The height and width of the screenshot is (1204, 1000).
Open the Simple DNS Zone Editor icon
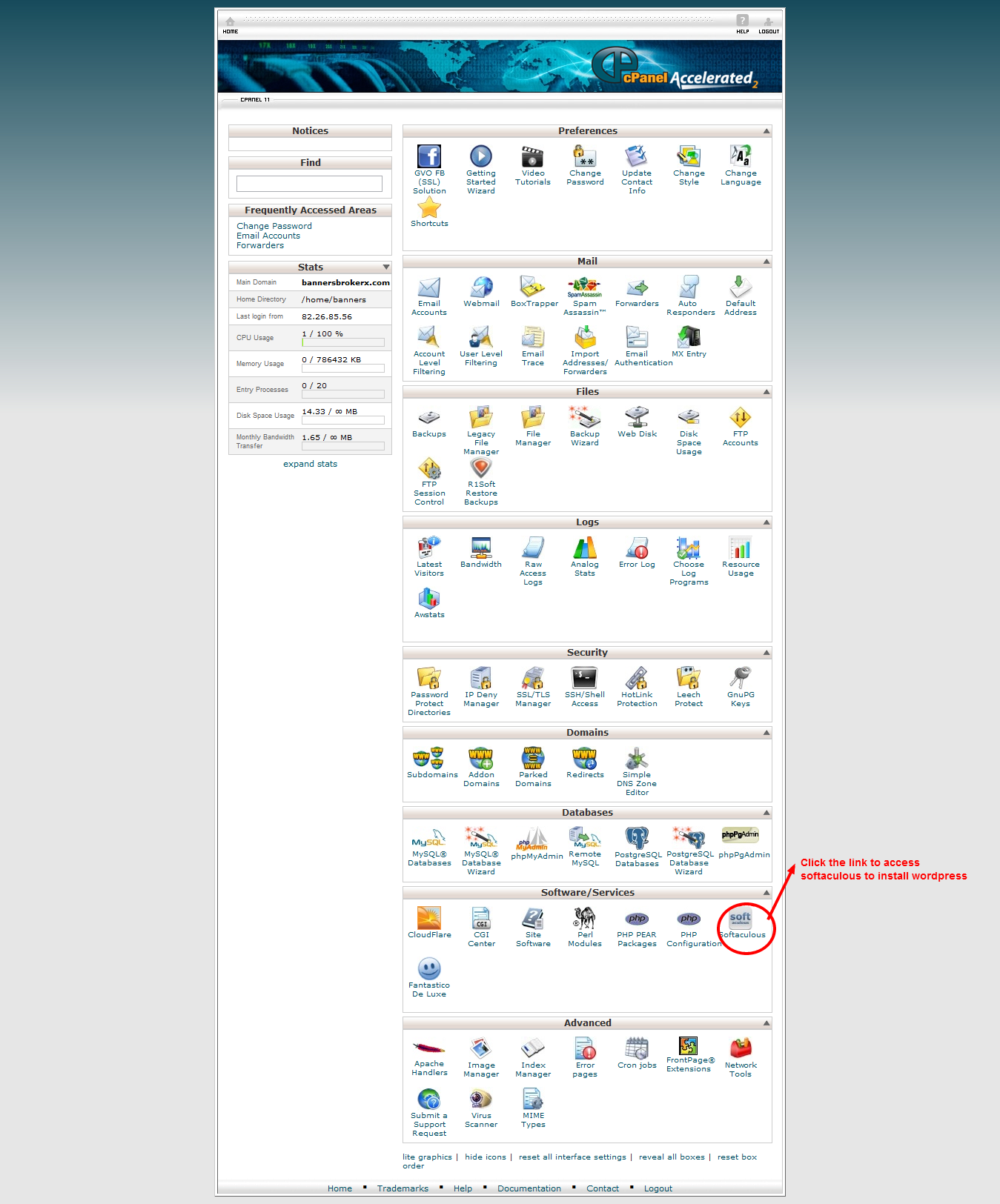pyautogui.click(x=637, y=759)
